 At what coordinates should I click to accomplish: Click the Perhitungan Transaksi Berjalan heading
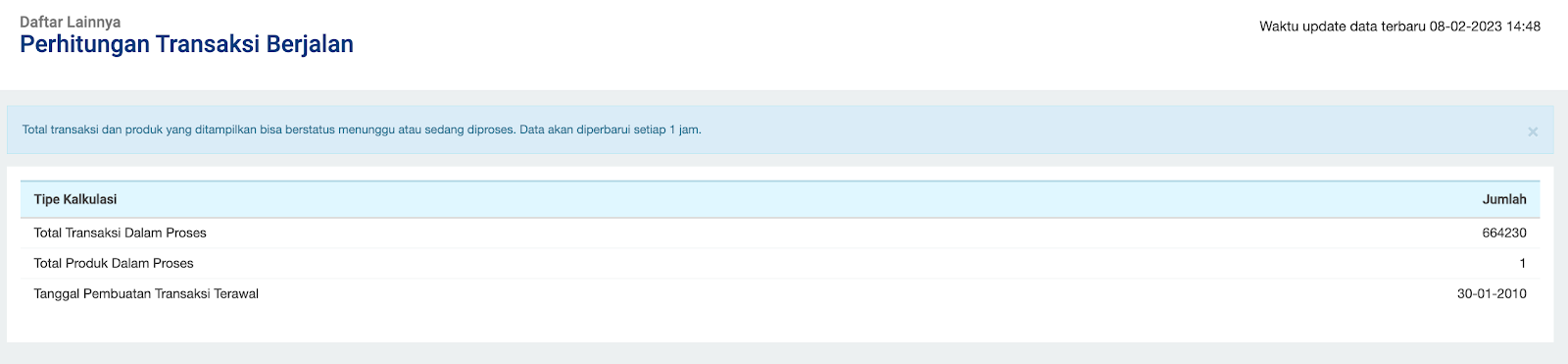(186, 44)
